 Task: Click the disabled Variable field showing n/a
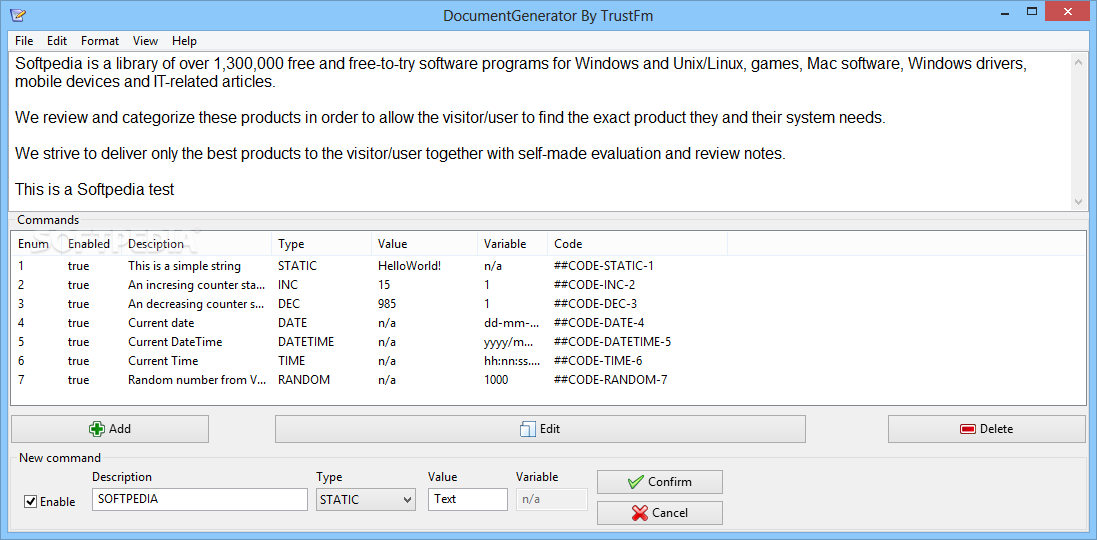pos(552,499)
